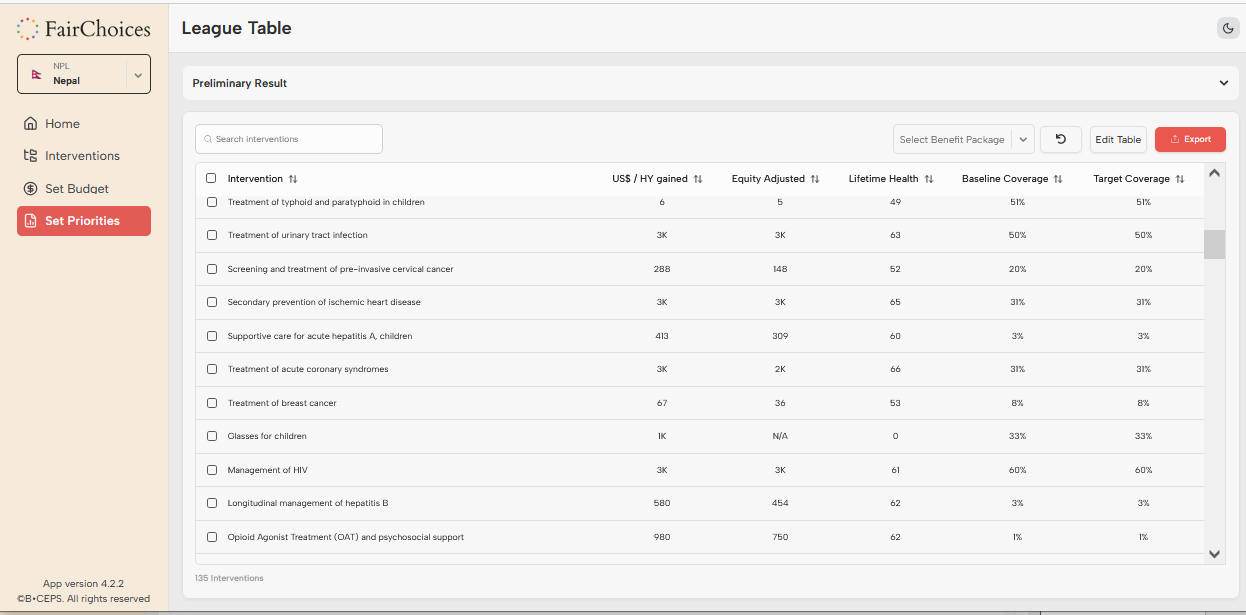The height and width of the screenshot is (615, 1246).
Task: Open Set Budget page
Action: click(77, 189)
